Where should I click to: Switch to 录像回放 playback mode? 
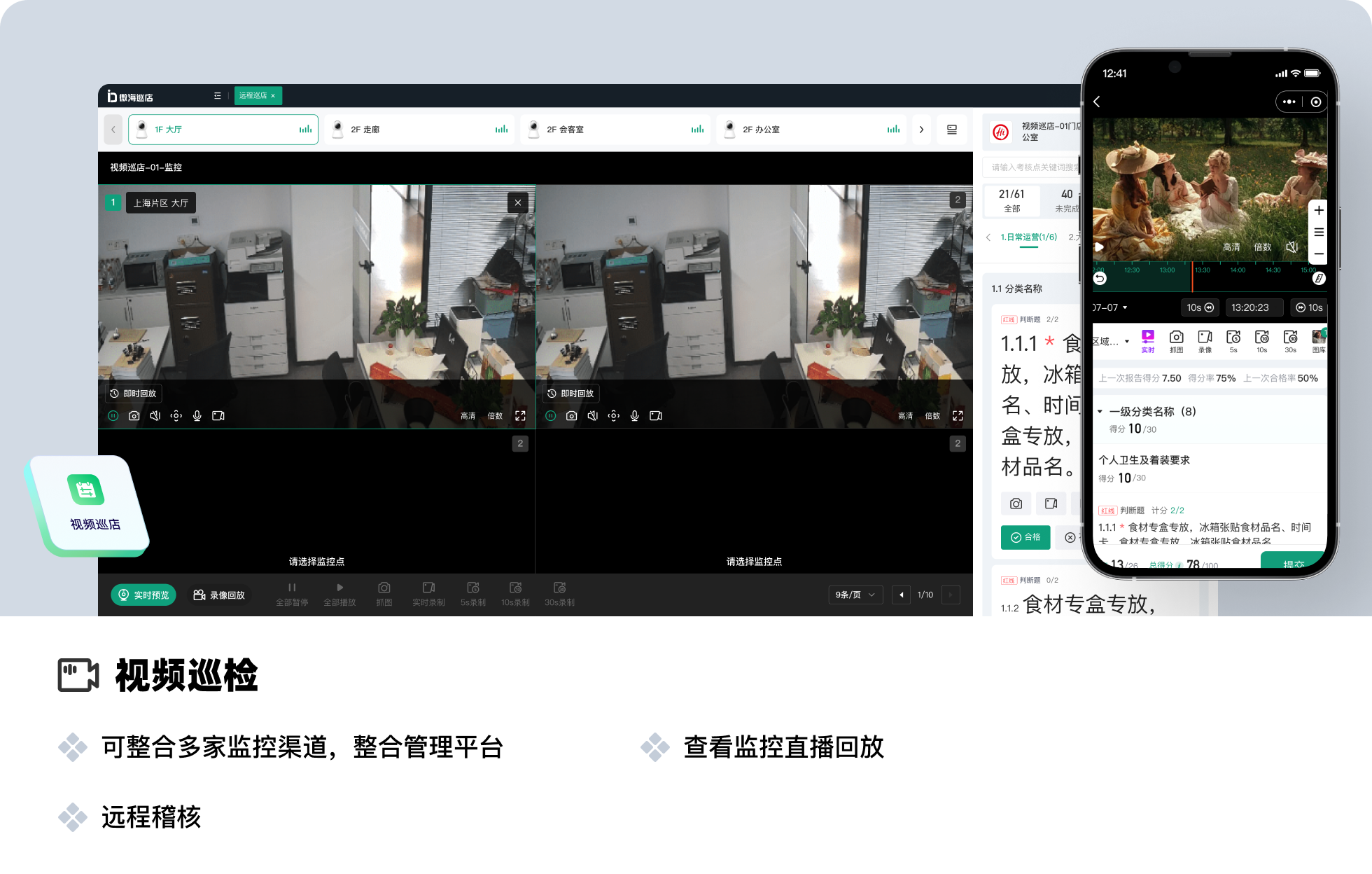(x=219, y=595)
